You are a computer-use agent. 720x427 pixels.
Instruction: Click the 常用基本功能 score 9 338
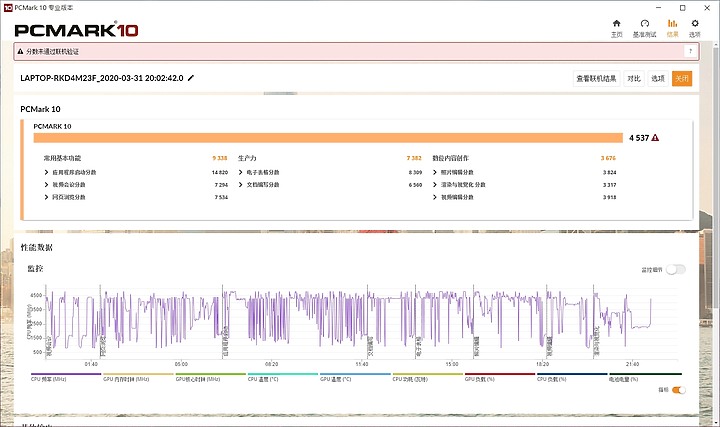click(x=220, y=158)
